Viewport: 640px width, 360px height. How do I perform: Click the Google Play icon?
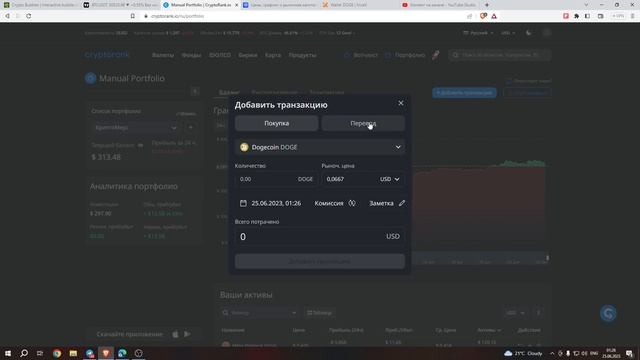187,334
